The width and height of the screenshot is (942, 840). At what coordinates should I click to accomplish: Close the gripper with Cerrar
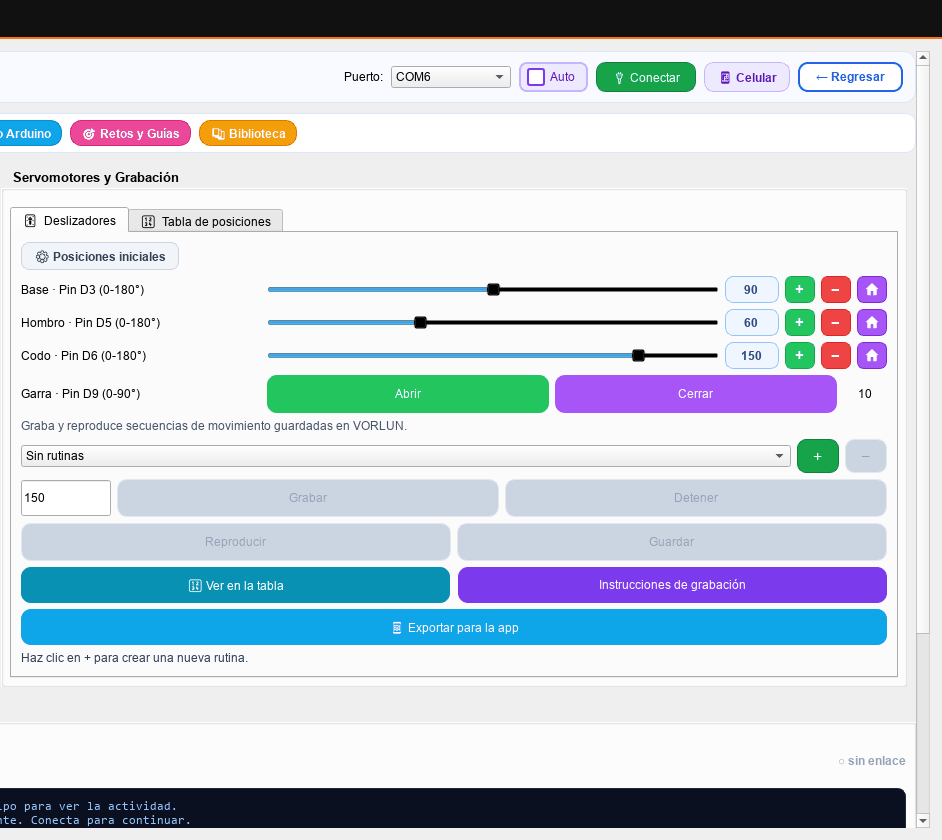point(696,394)
